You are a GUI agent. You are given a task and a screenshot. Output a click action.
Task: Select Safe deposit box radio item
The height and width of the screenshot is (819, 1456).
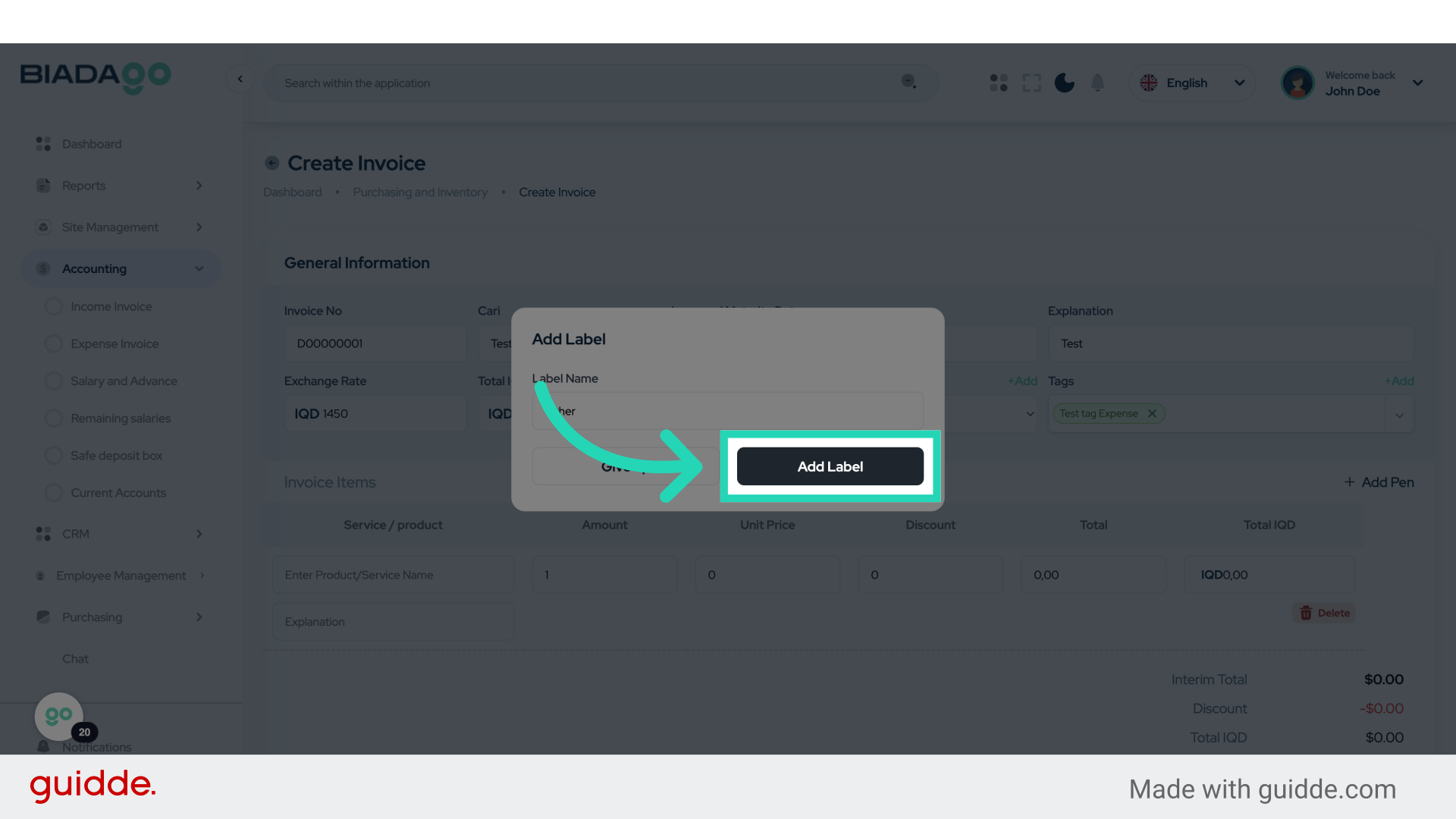(54, 455)
